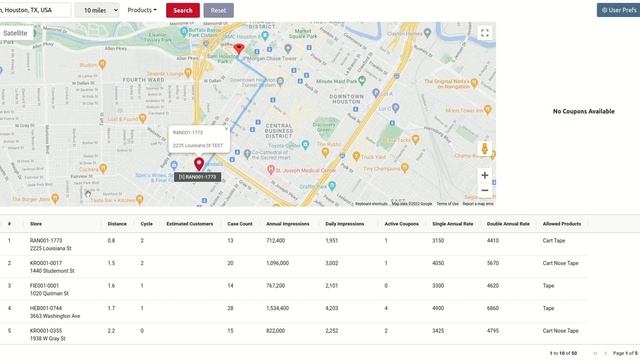Click the Co-Cathedral of the Sacred Heart marker

247,154
